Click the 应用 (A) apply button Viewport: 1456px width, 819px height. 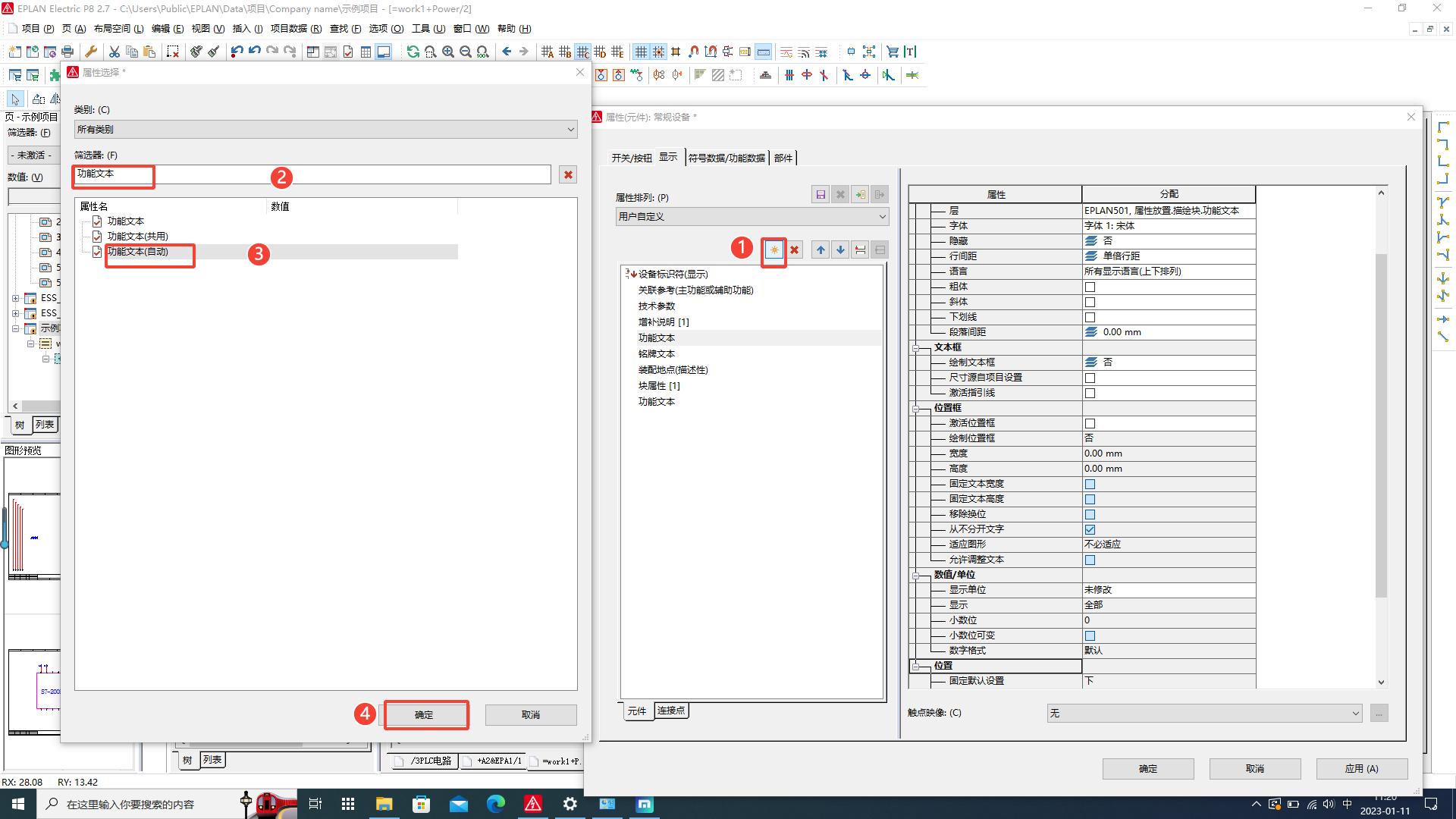(1361, 768)
